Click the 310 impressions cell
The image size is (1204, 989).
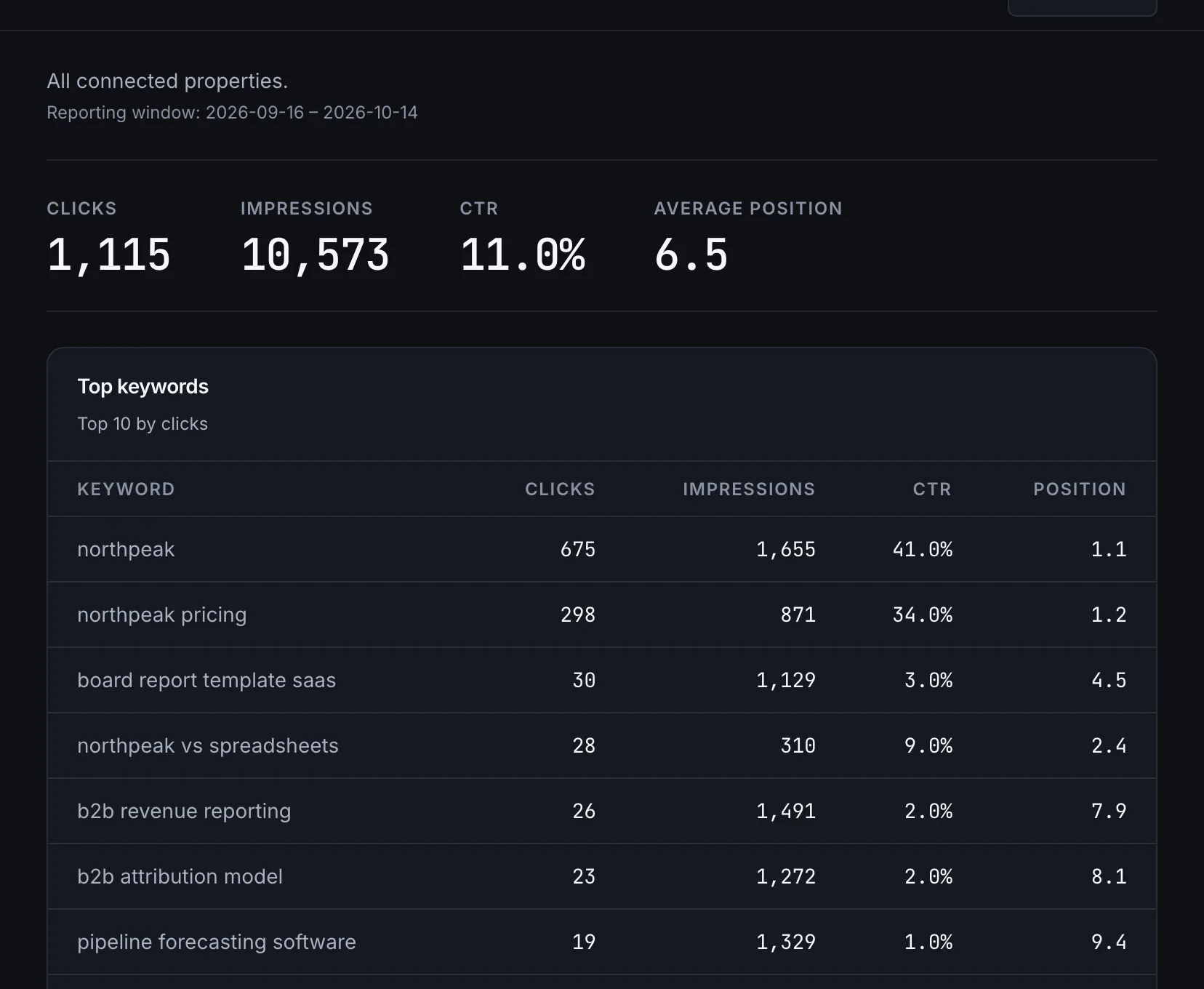pyautogui.click(x=798, y=745)
